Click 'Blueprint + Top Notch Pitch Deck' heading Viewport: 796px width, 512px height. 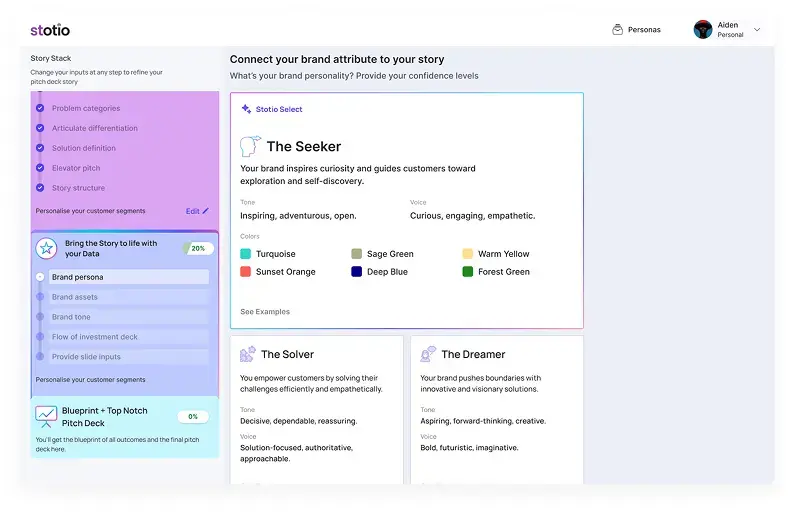click(105, 417)
